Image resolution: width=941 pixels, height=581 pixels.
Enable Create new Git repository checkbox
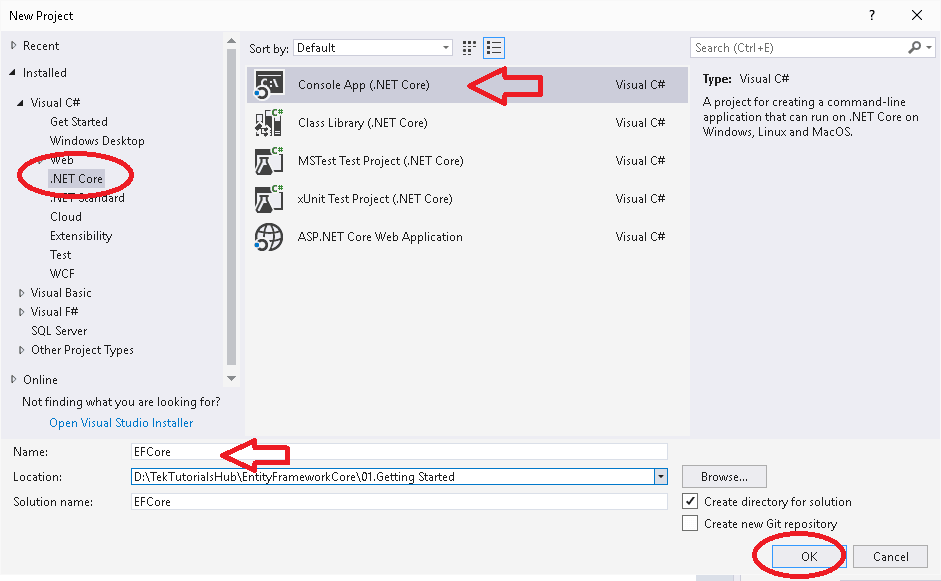point(690,523)
